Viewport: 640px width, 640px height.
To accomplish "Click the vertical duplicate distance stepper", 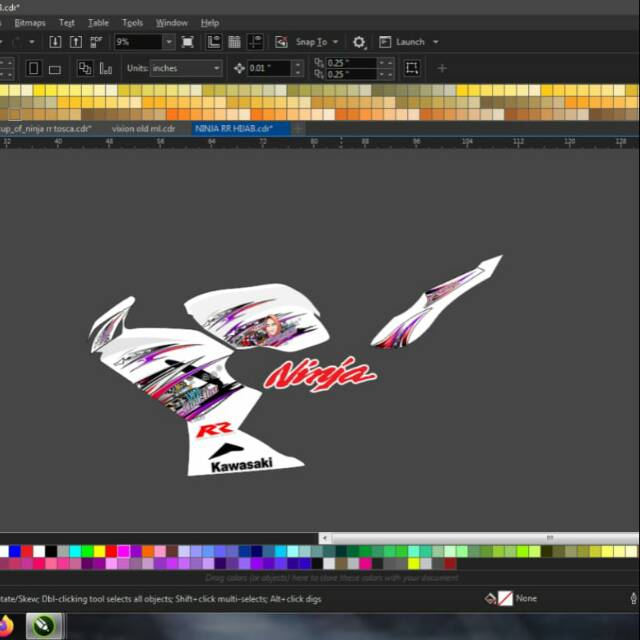I will tap(386, 74).
